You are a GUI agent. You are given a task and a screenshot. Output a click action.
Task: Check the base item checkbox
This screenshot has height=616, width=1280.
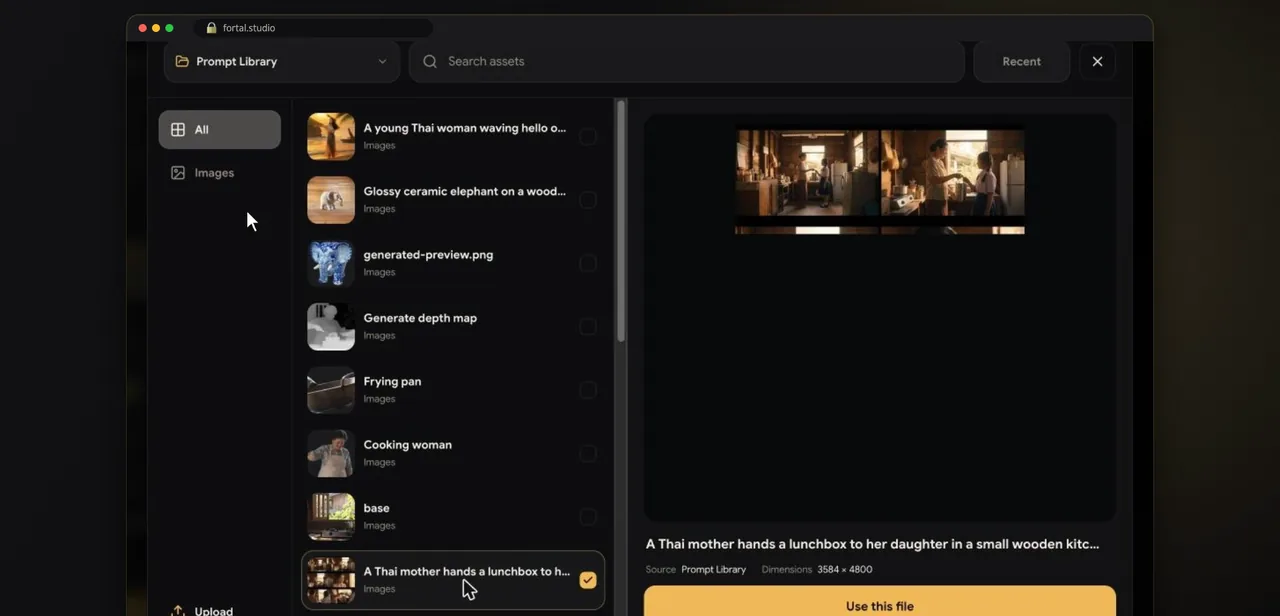[588, 516]
